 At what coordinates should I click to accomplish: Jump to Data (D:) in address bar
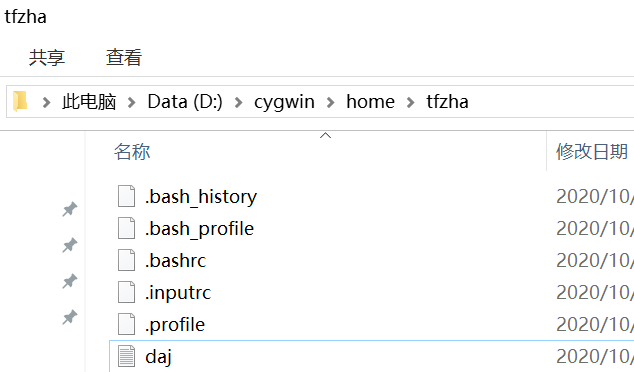185,102
